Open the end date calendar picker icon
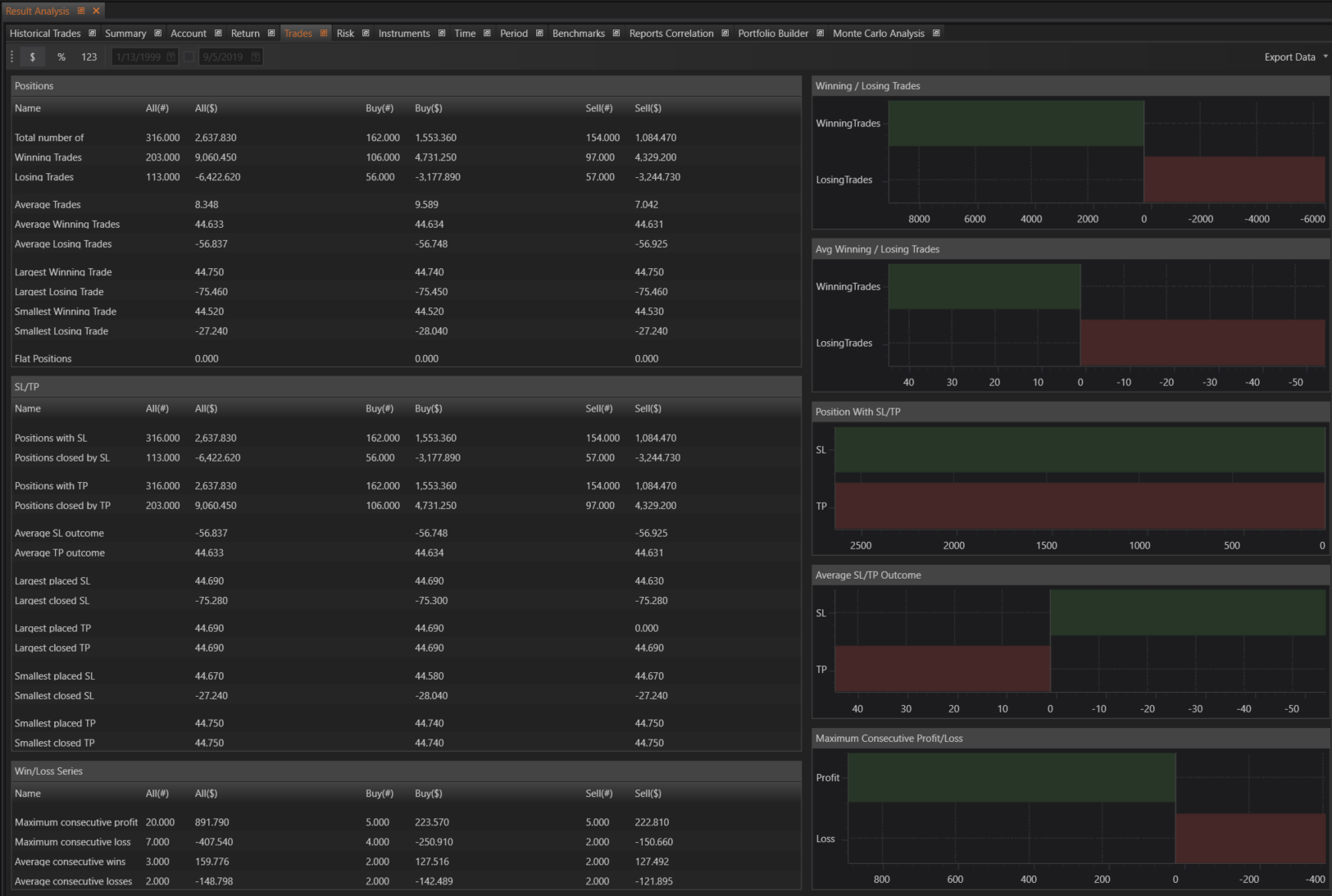The width and height of the screenshot is (1332, 896). (256, 57)
